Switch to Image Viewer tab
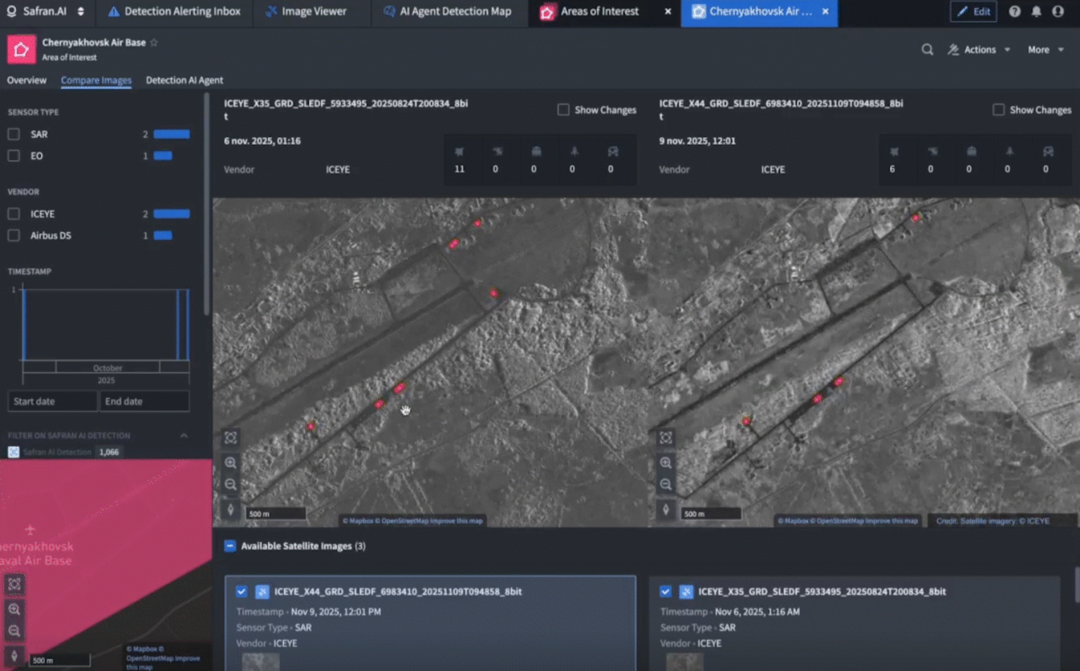This screenshot has width=1080, height=671. [x=307, y=12]
